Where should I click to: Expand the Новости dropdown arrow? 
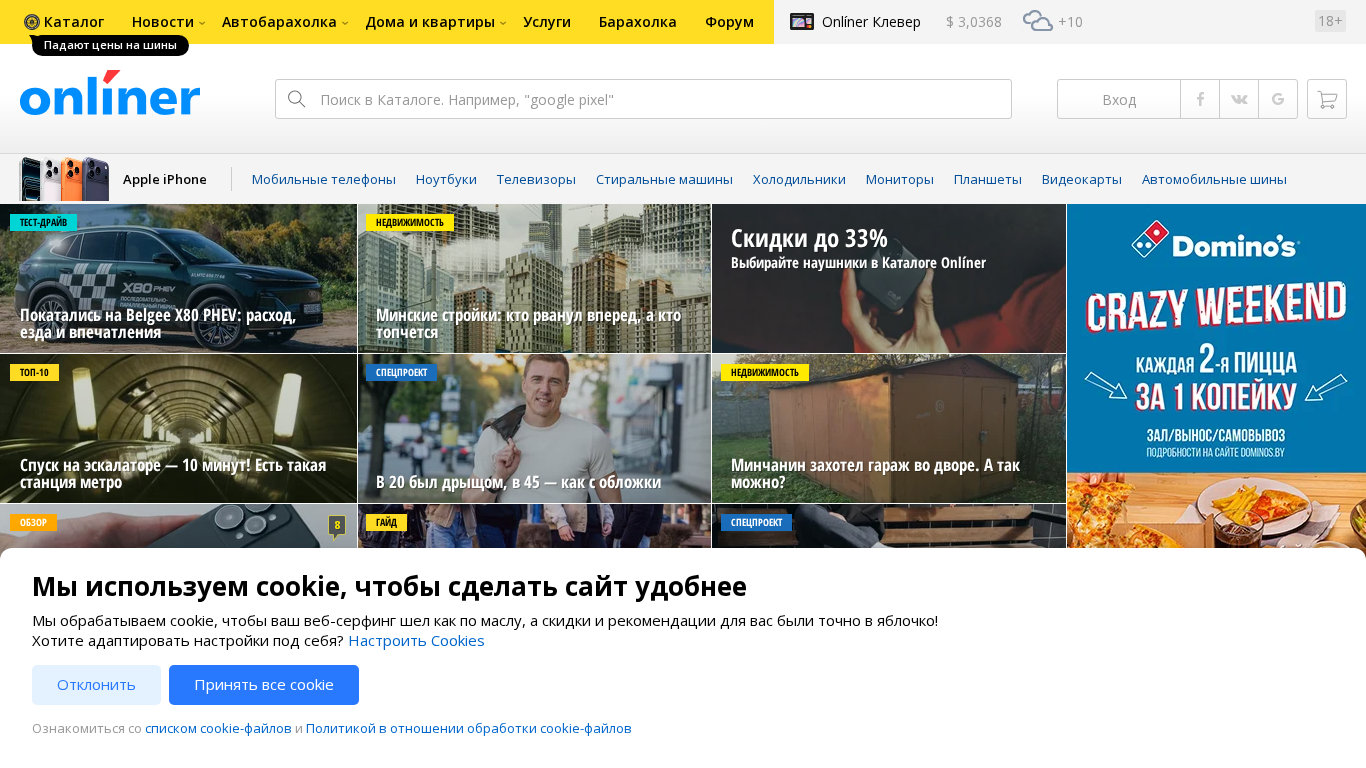click(202, 23)
